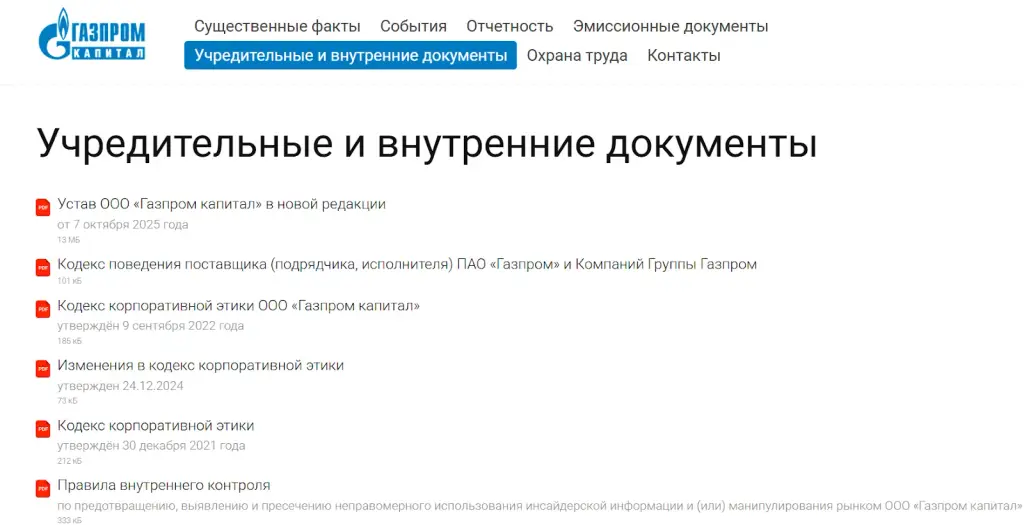Image resolution: width=1024 pixels, height=525 pixels.
Task: Open Кодекс корпоративной этики link dated 2021
Action: click(155, 426)
